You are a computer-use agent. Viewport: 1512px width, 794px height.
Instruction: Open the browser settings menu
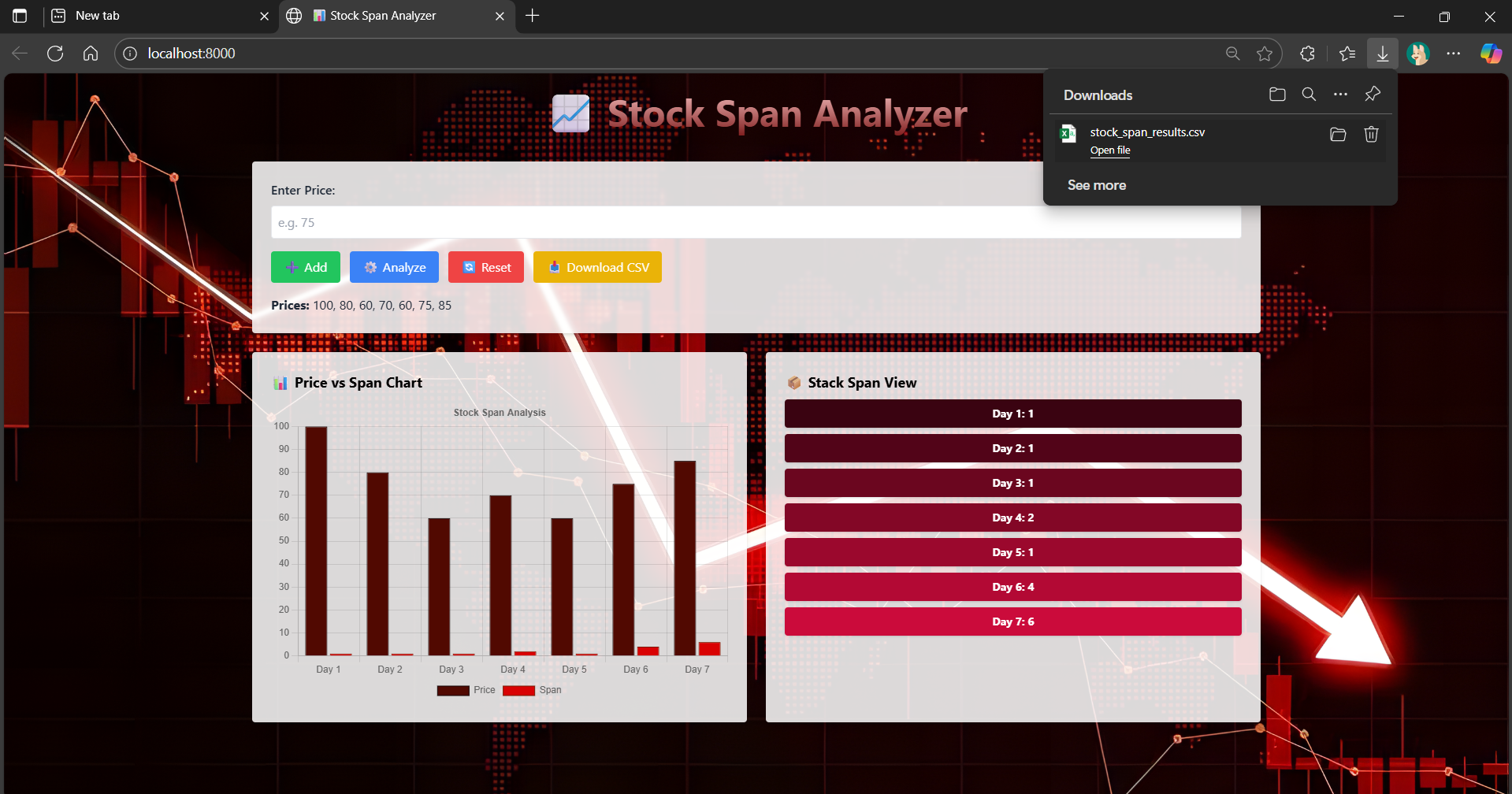click(x=1454, y=53)
